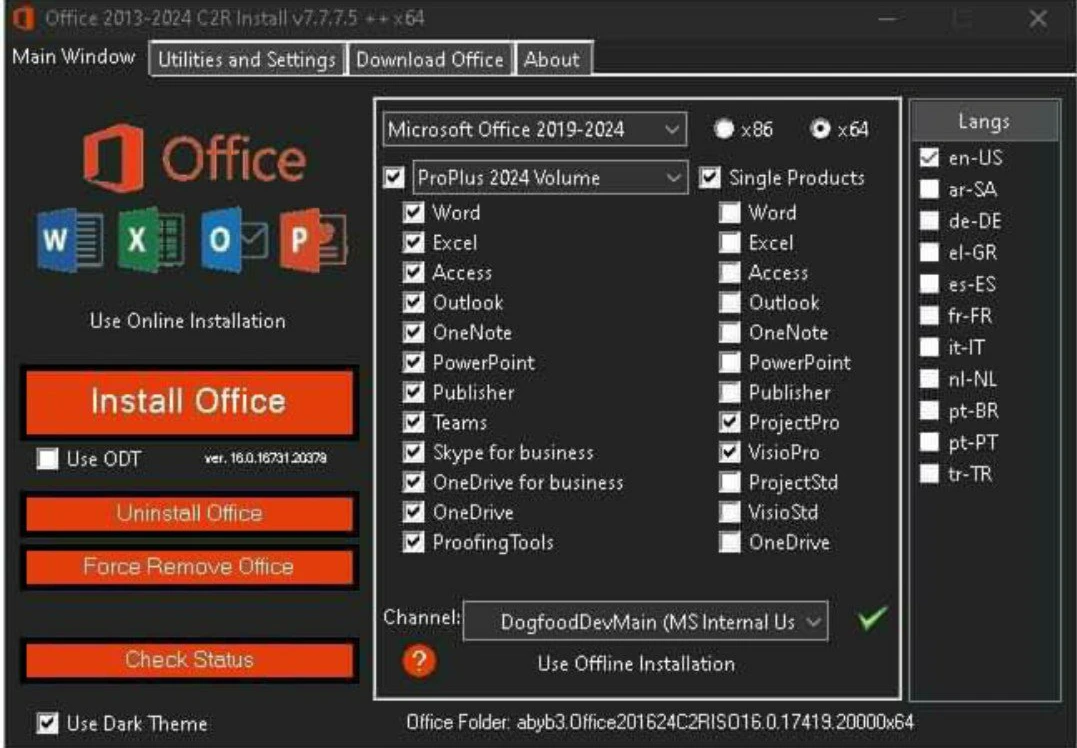Image resolution: width=1077 pixels, height=748 pixels.
Task: Enable the Use ODT checkbox
Action: pyautogui.click(x=47, y=459)
